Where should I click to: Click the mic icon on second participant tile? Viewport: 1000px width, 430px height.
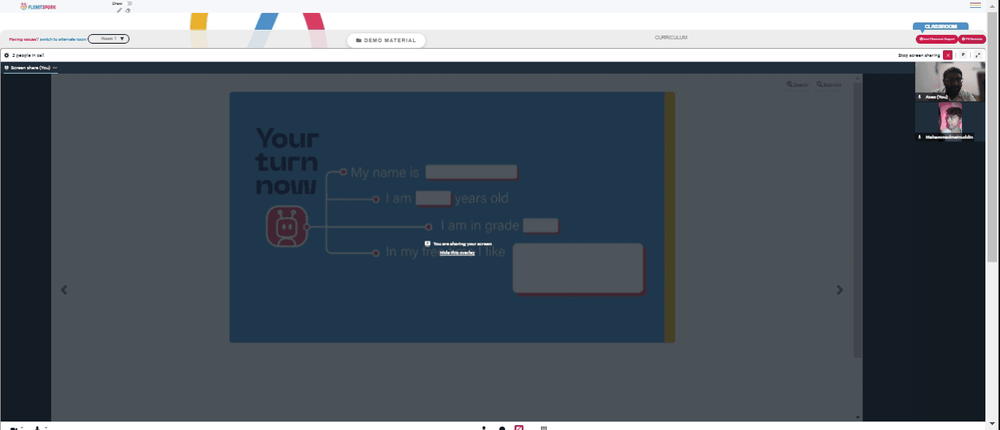click(919, 137)
